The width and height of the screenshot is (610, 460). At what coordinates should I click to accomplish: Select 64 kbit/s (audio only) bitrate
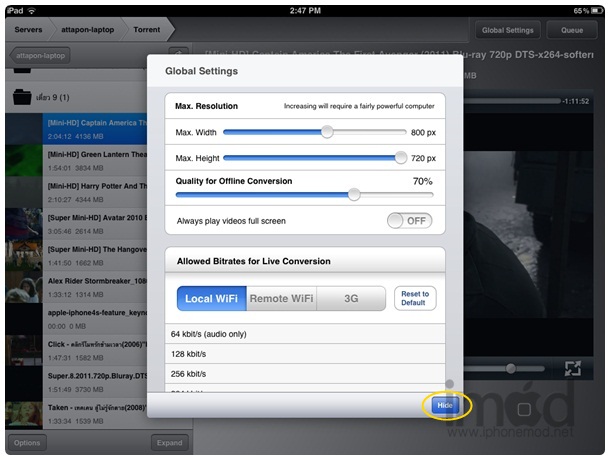pos(305,333)
